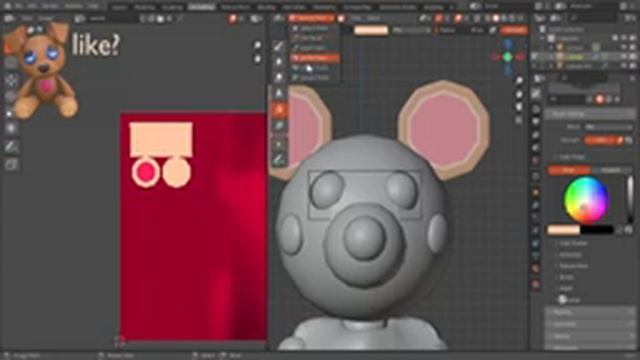Image resolution: width=640 pixels, height=360 pixels.
Task: Hide the first object under Collection via eye icon
Action: [625, 48]
